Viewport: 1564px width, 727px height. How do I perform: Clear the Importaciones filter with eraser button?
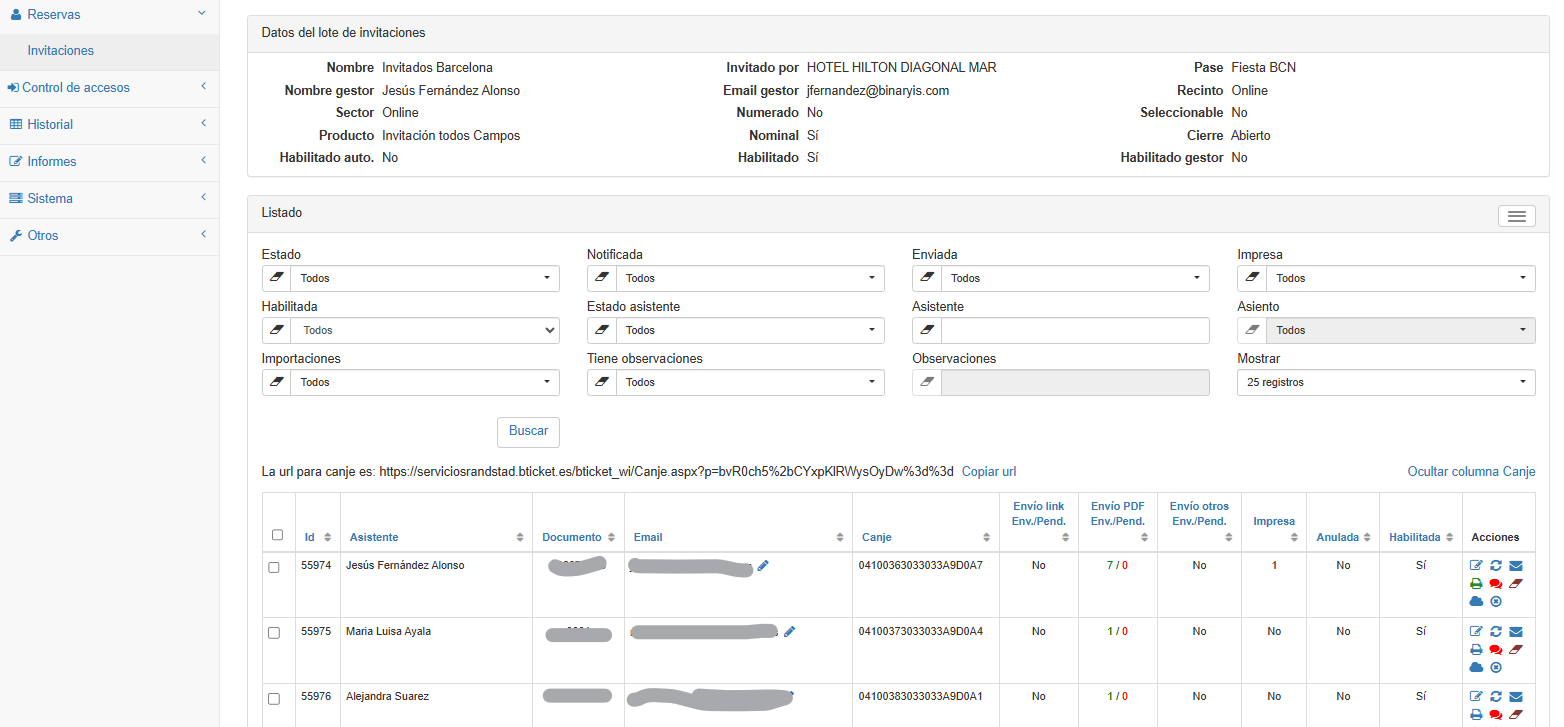pyautogui.click(x=277, y=382)
